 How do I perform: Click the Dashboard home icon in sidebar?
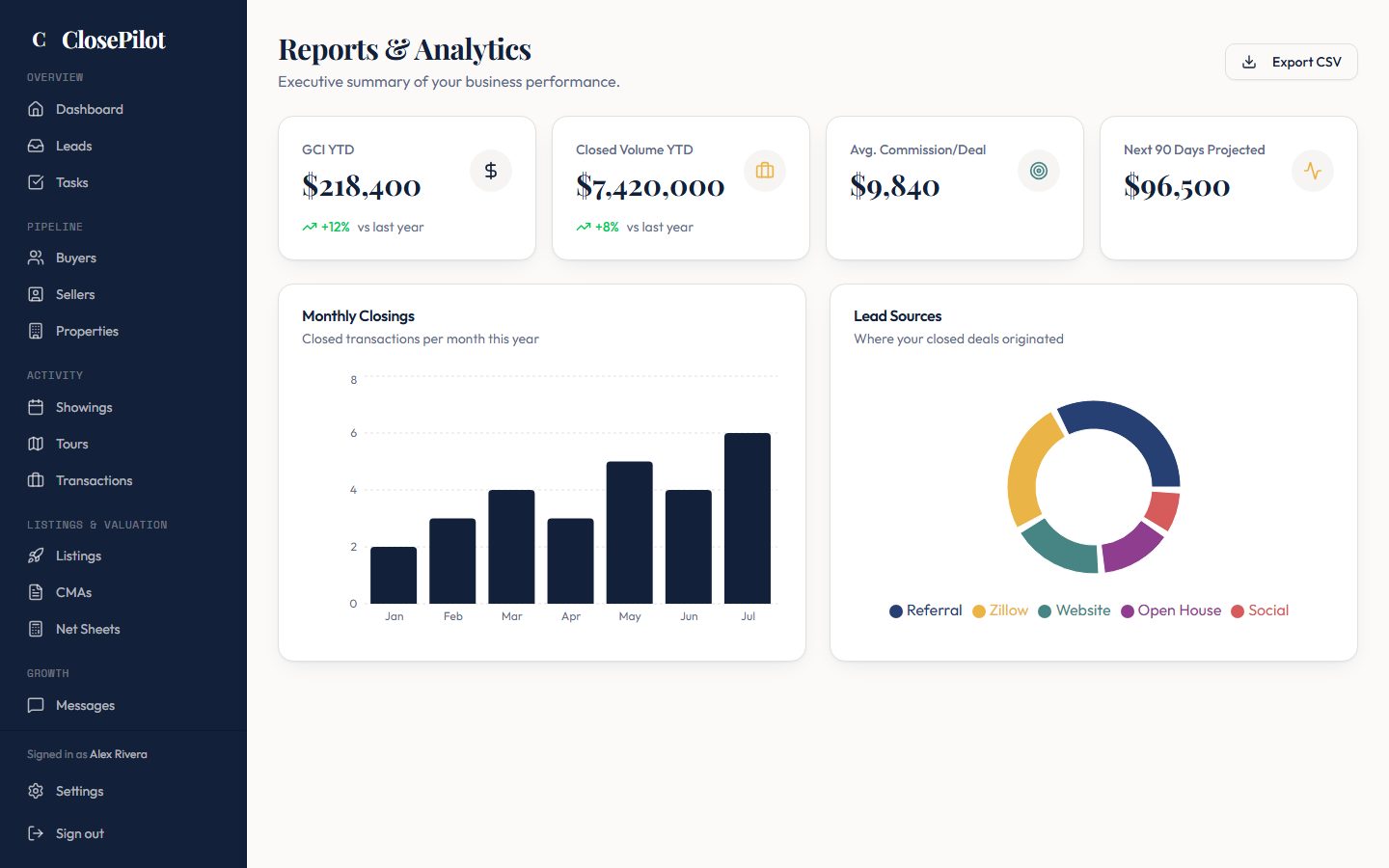[x=36, y=109]
